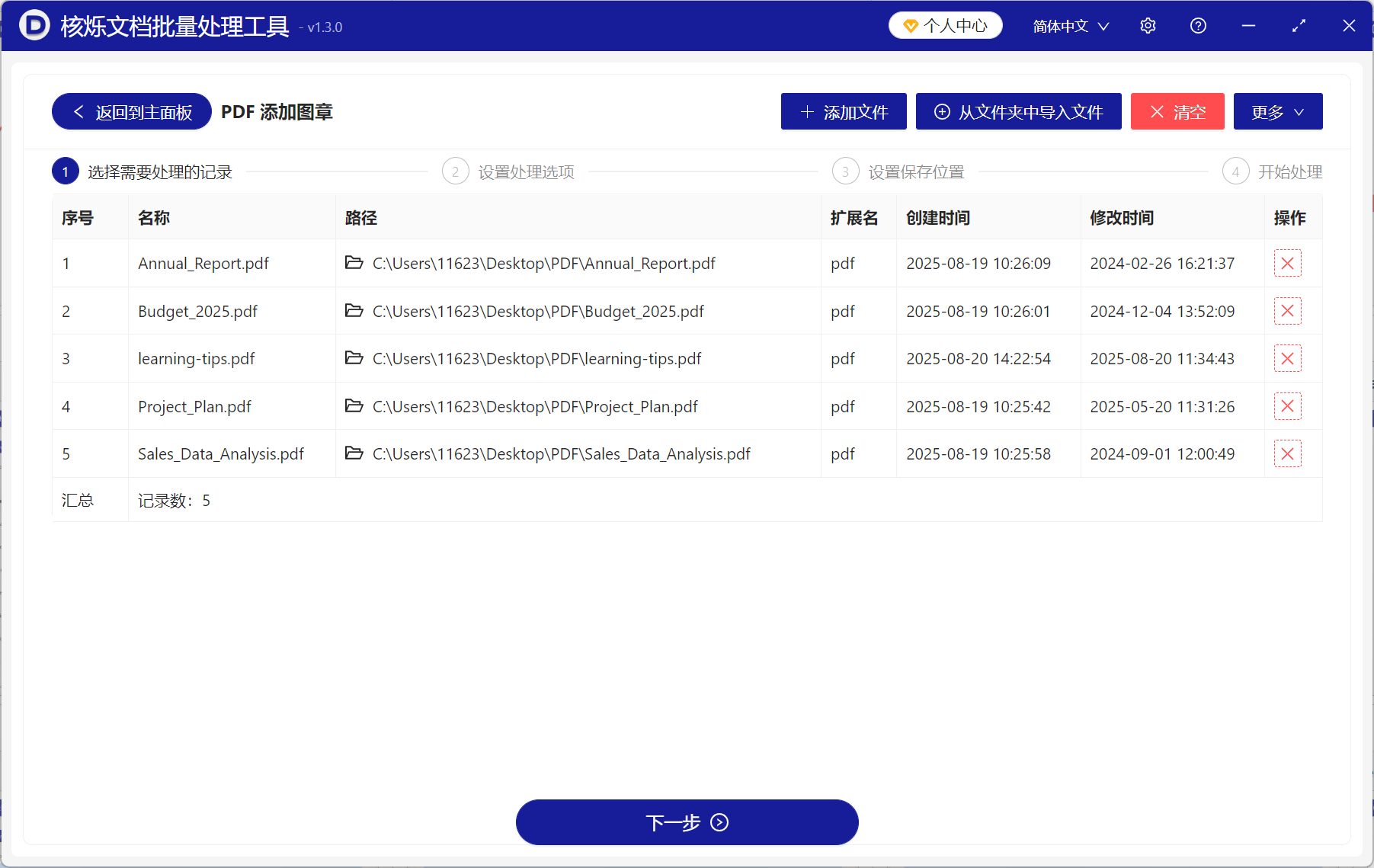The width and height of the screenshot is (1374, 868).
Task: Expand the 更多 dropdown menu
Action: [1277, 111]
